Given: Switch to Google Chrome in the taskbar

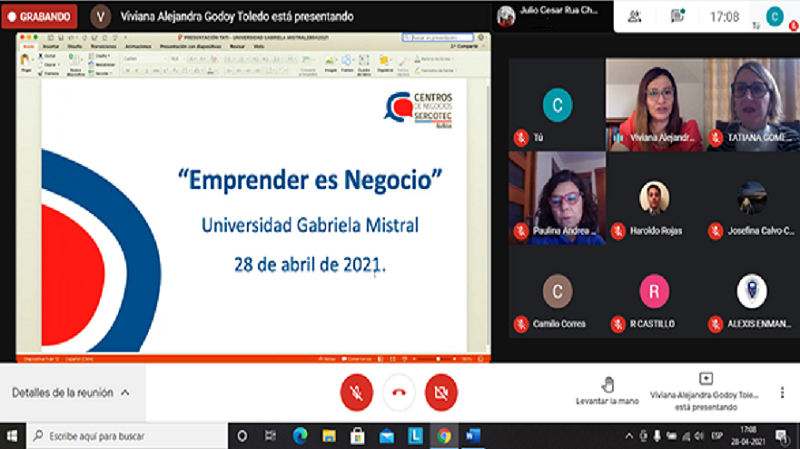Looking at the screenshot, I should point(444,436).
